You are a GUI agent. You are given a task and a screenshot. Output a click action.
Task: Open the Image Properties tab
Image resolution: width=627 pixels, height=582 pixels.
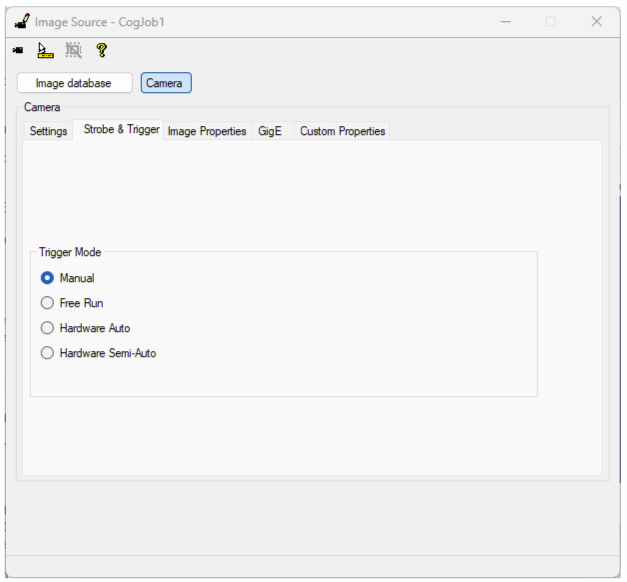(207, 131)
